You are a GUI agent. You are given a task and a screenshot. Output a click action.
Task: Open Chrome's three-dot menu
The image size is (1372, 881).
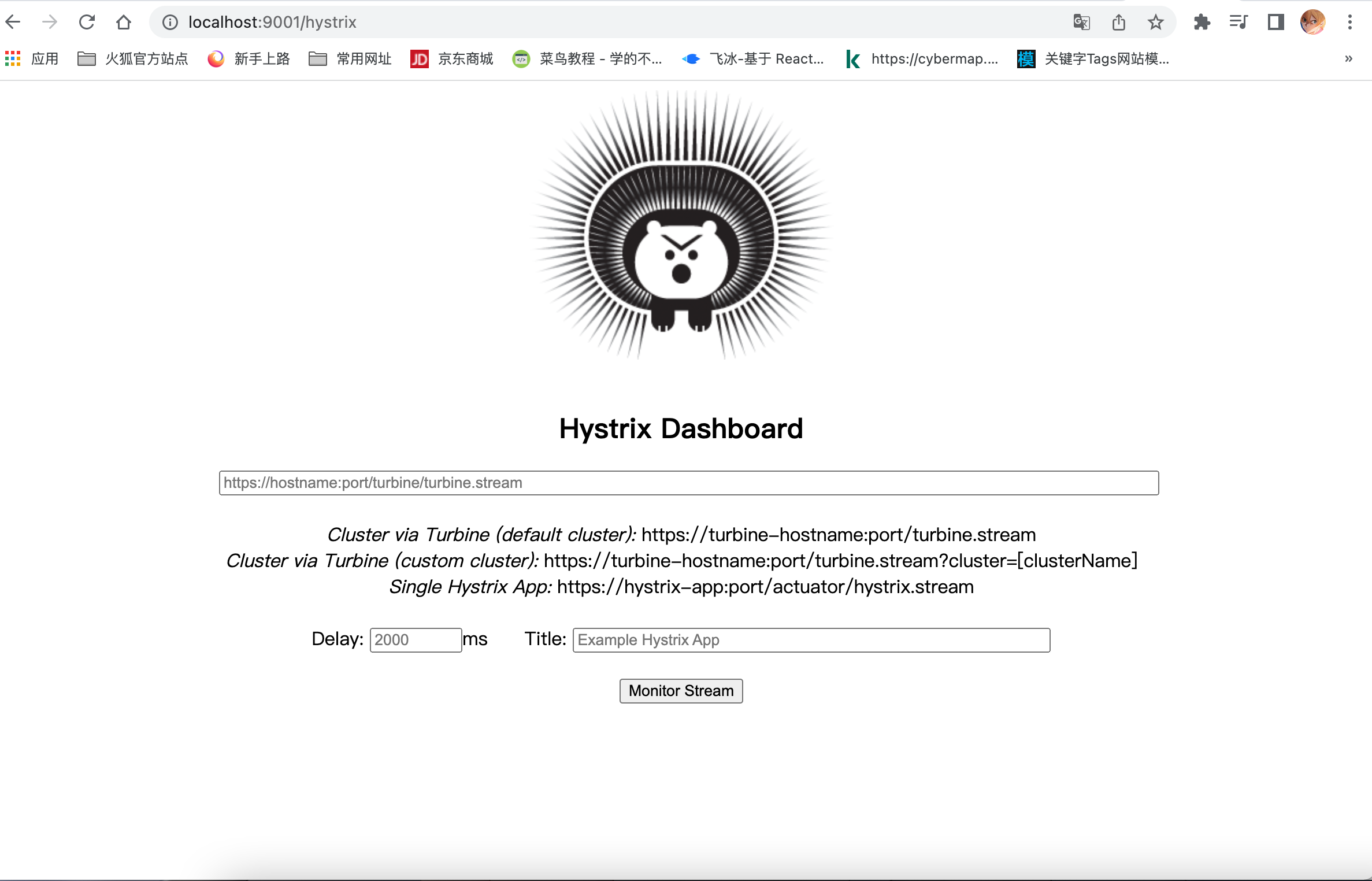click(1350, 22)
